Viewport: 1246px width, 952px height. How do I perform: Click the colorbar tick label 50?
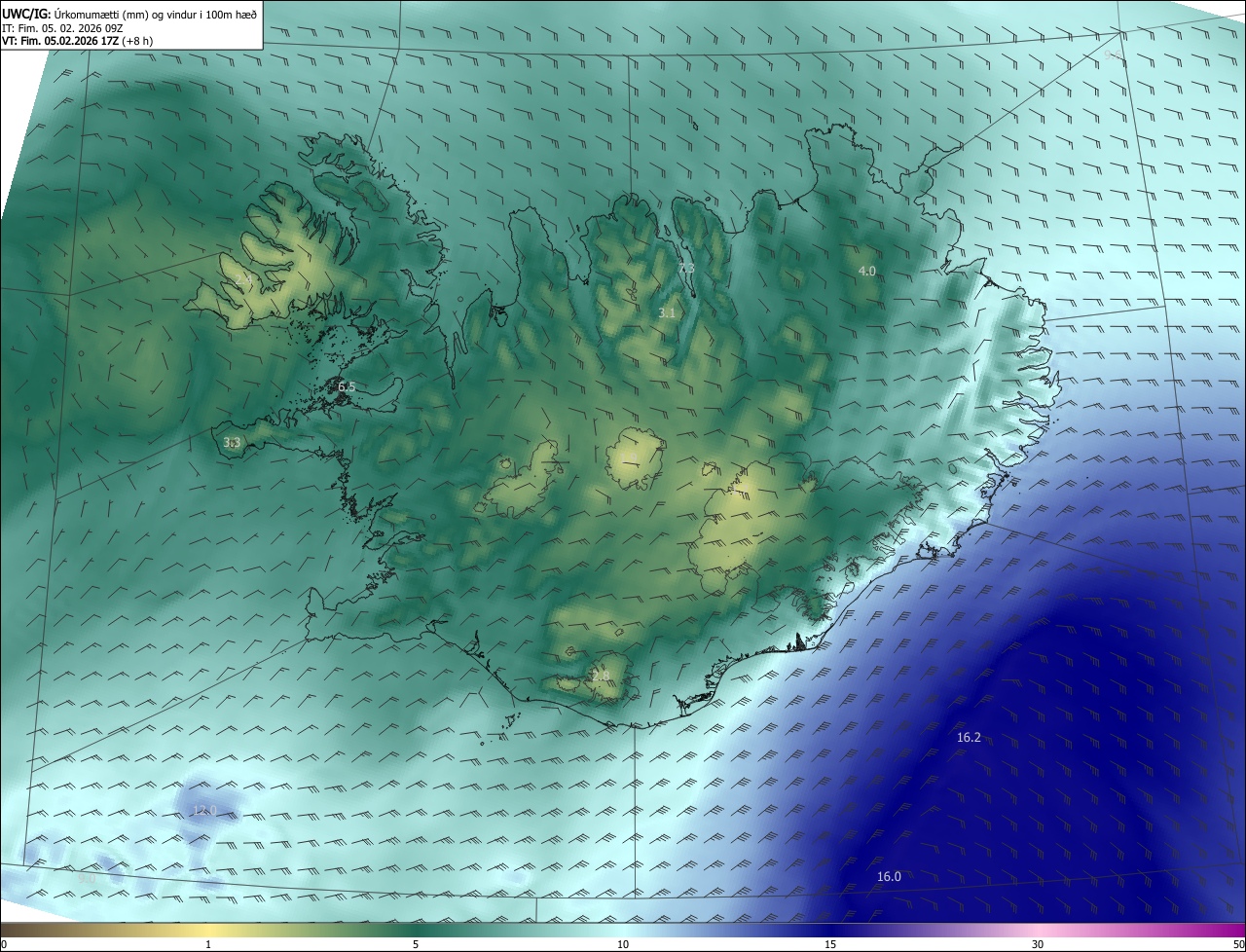(1238, 945)
